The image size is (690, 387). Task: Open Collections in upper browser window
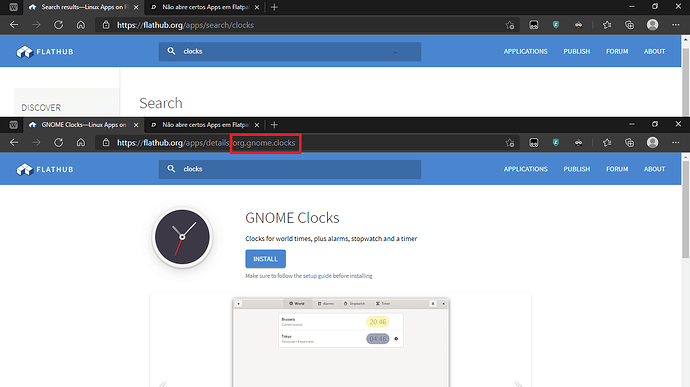pyautogui.click(x=630, y=25)
